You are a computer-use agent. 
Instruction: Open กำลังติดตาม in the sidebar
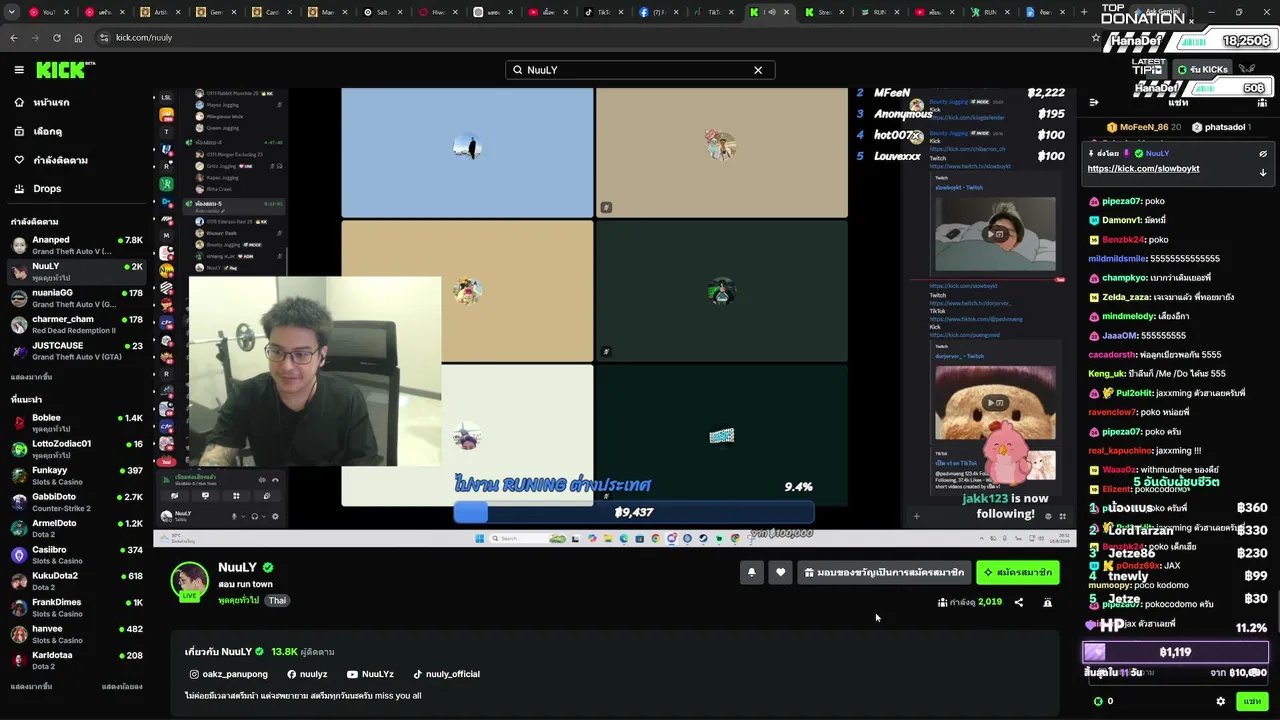76,160
